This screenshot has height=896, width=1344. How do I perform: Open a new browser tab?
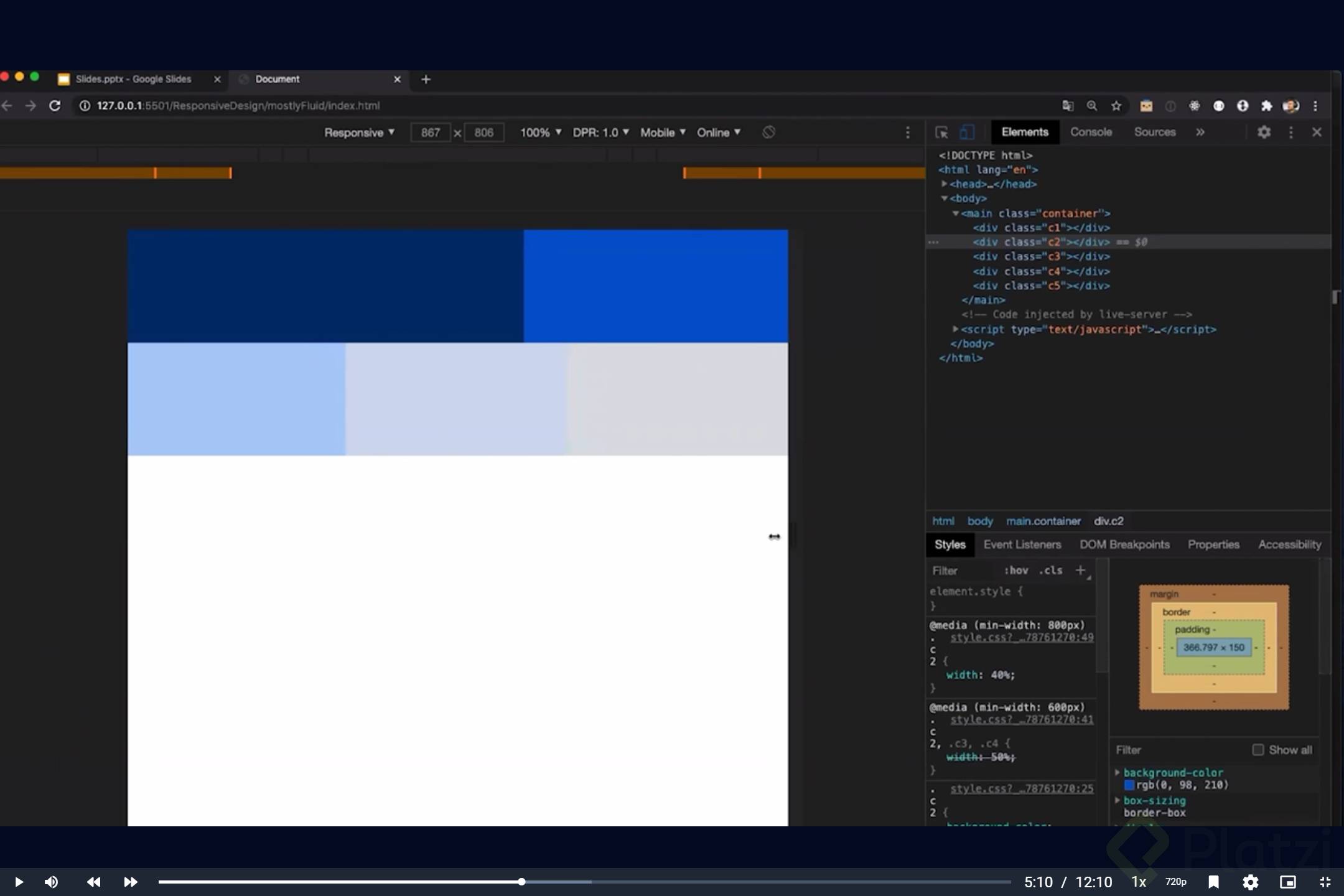[x=426, y=79]
